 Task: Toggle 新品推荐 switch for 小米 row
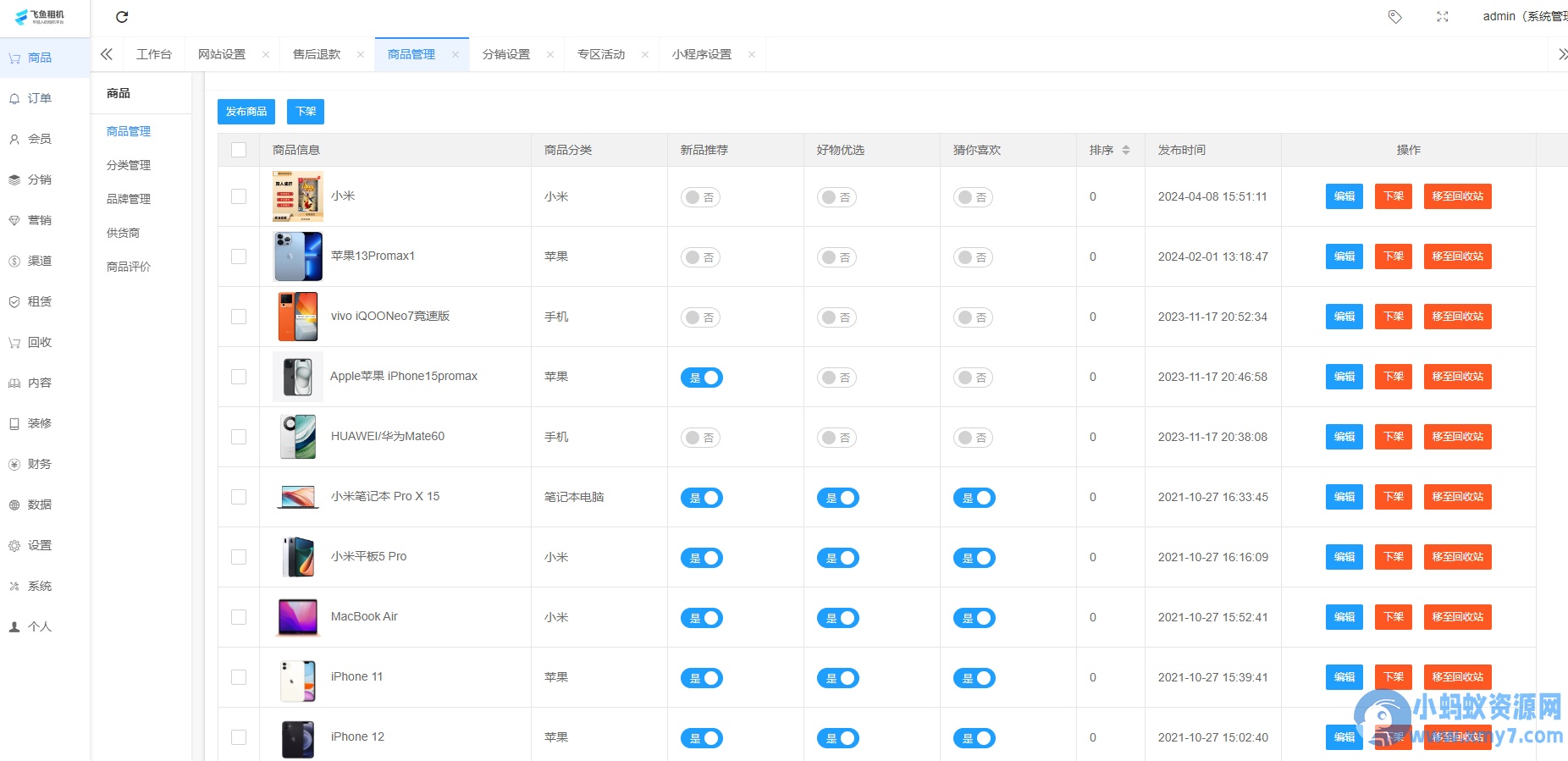(x=700, y=197)
